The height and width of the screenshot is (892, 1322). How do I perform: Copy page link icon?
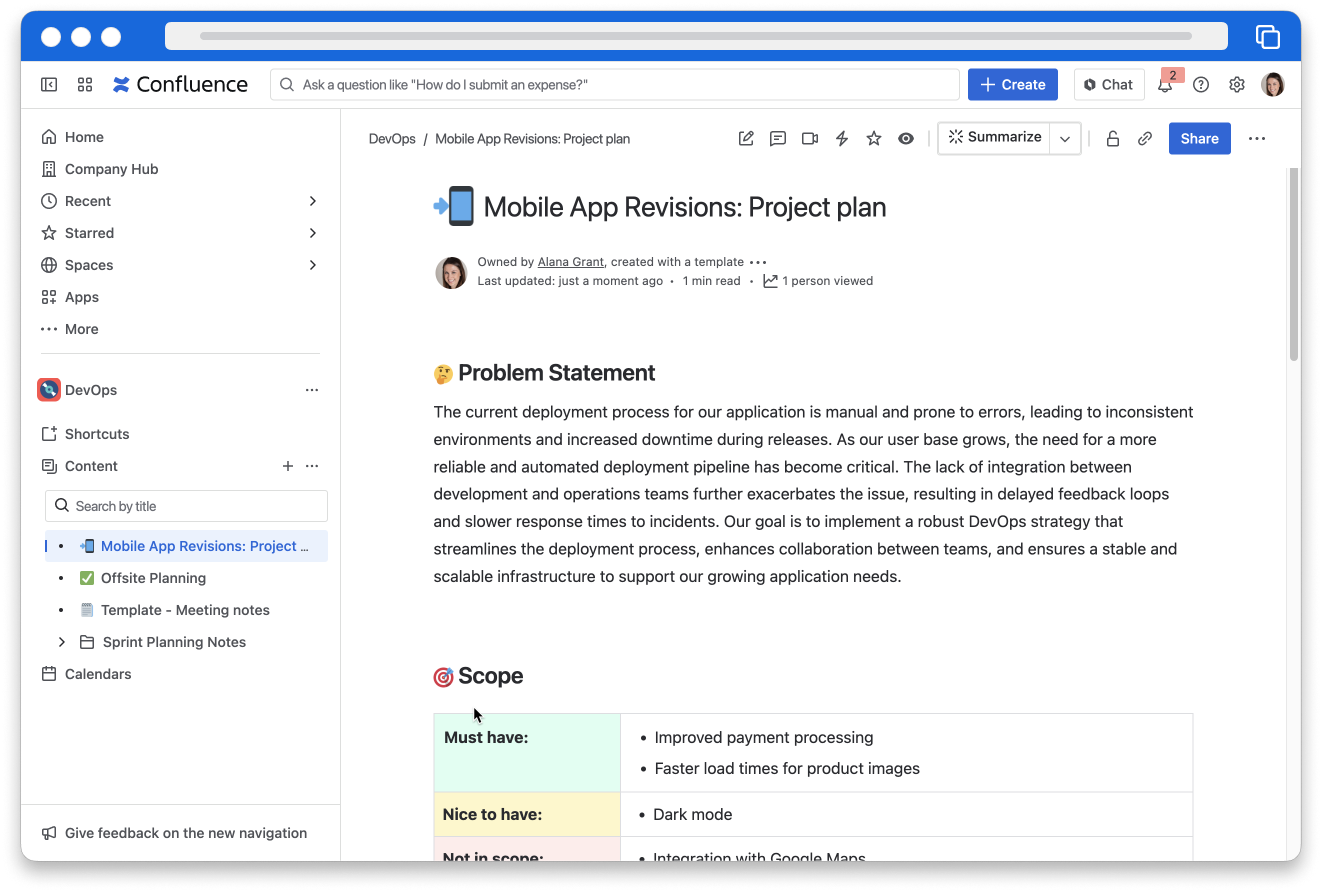[1145, 139]
